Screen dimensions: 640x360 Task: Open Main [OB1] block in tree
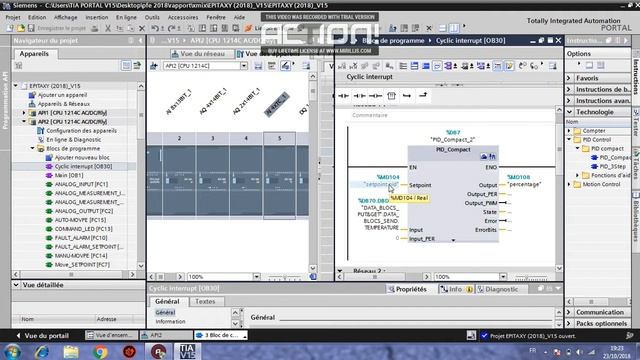pos(69,175)
